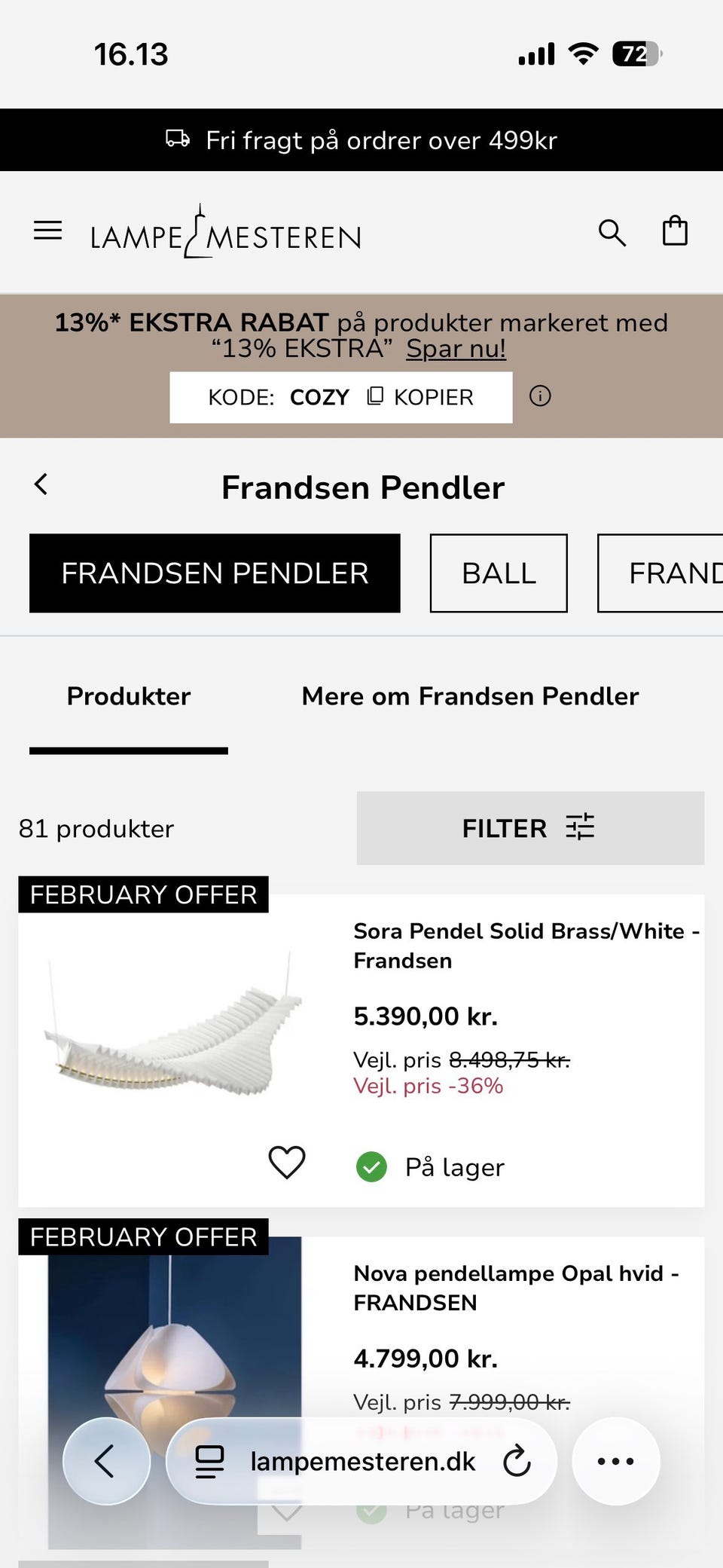
Task: Switch to the Produkter tab
Action: tap(129, 696)
